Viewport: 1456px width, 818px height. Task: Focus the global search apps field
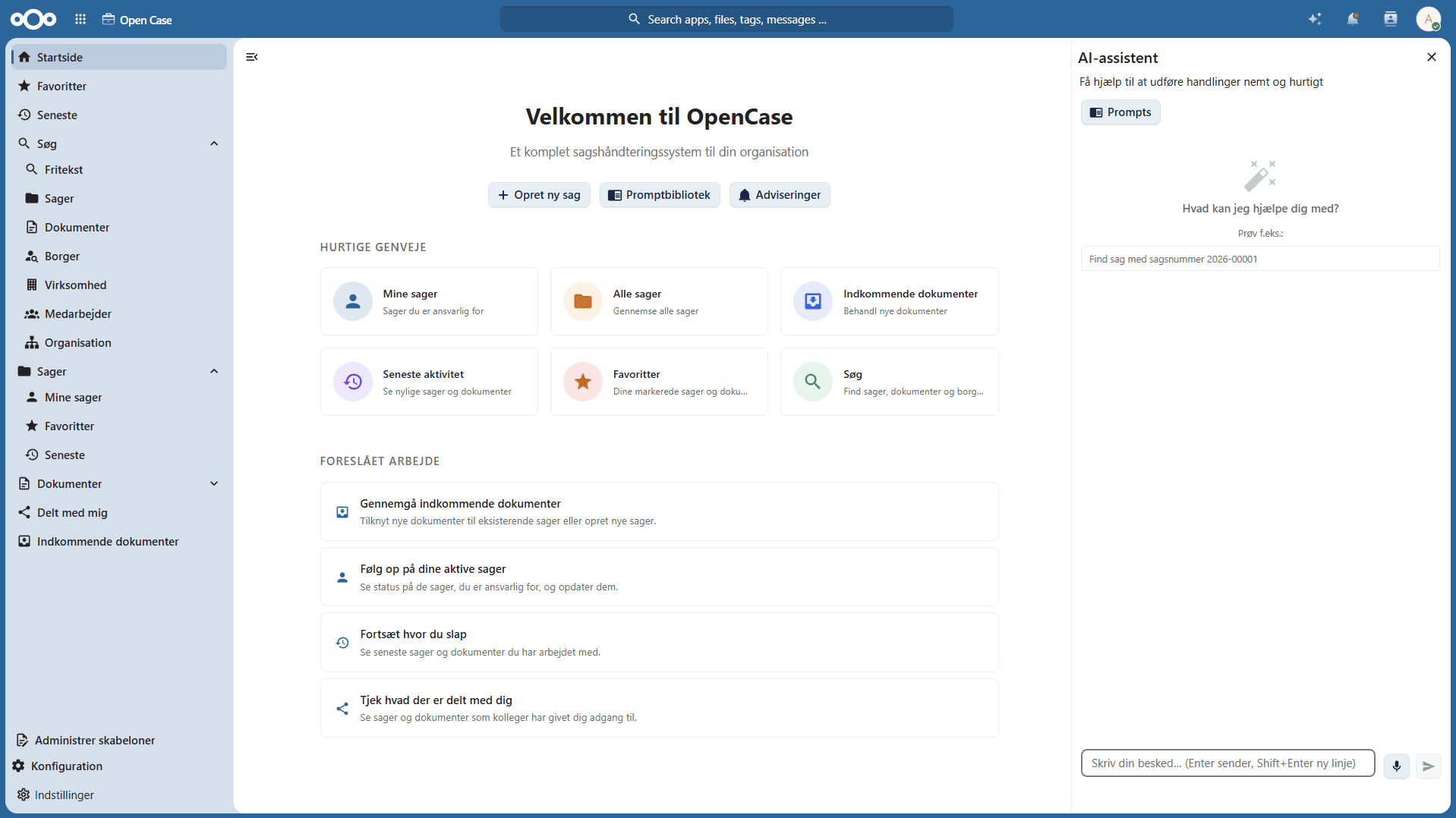(x=726, y=19)
